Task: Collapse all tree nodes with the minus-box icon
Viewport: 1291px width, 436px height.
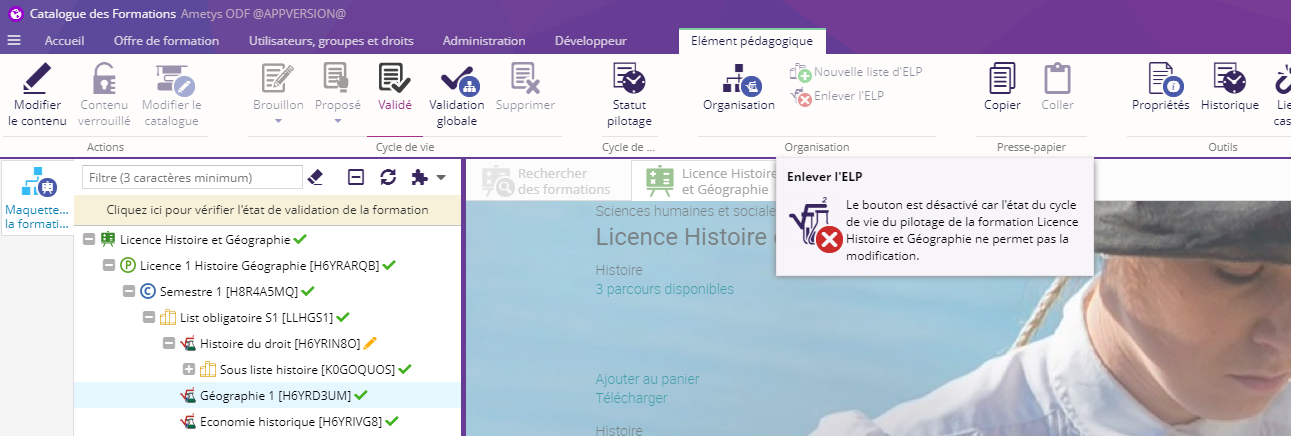Action: coord(356,177)
